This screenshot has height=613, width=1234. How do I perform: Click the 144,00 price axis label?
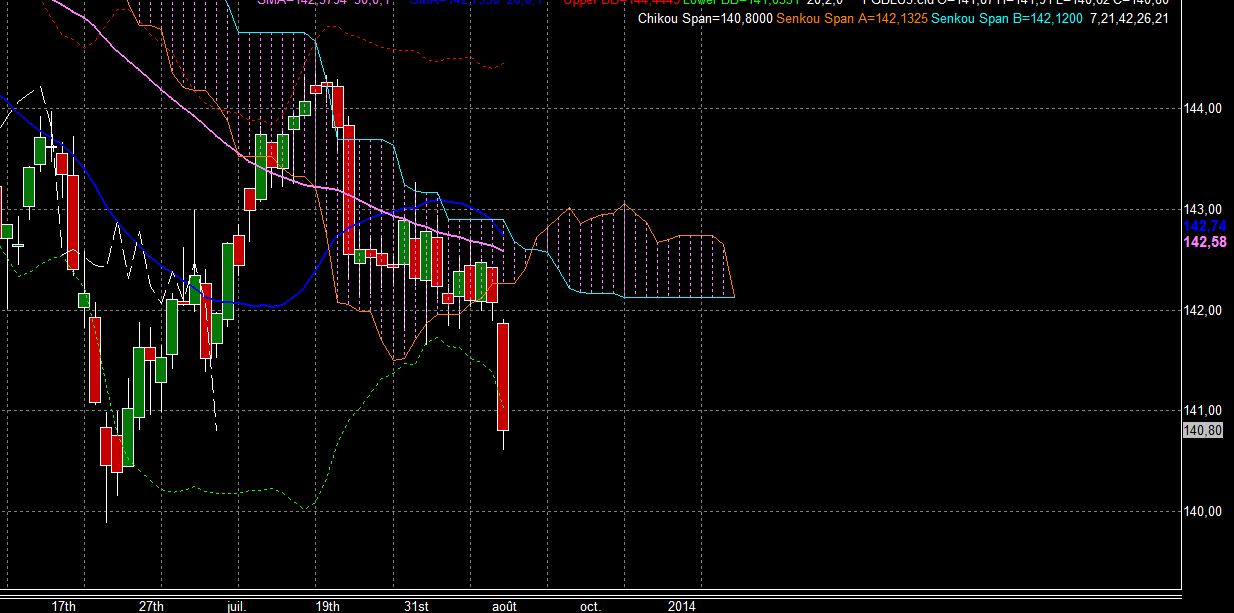coord(1203,109)
